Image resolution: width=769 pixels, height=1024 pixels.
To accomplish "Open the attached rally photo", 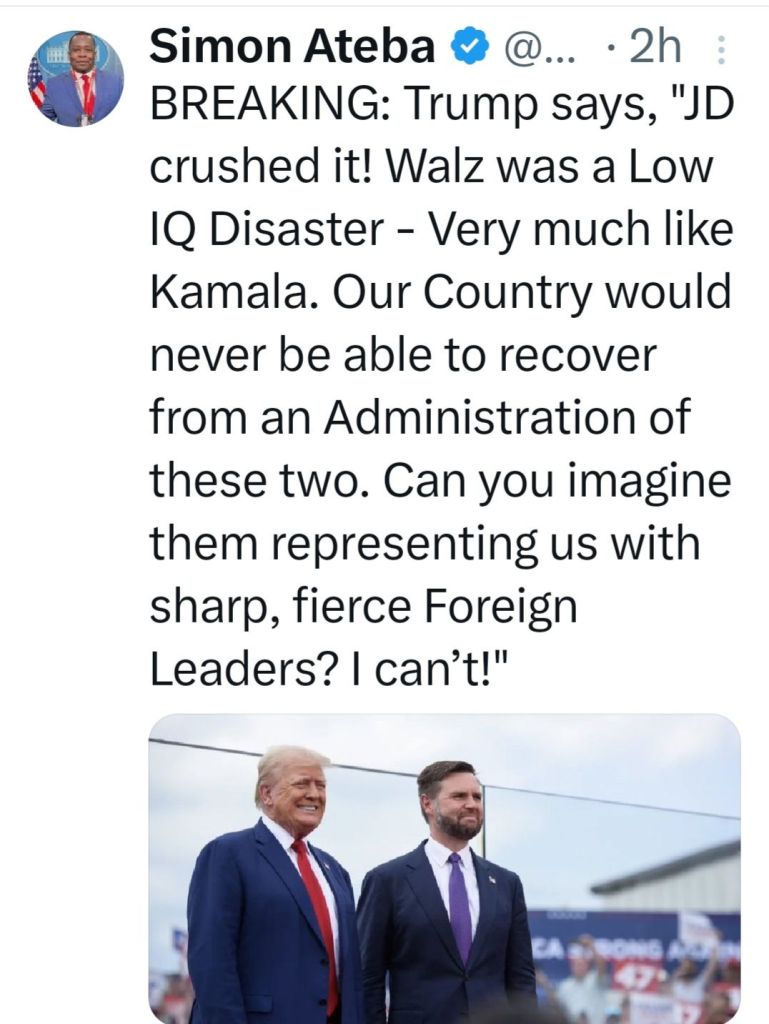I will click(x=444, y=868).
